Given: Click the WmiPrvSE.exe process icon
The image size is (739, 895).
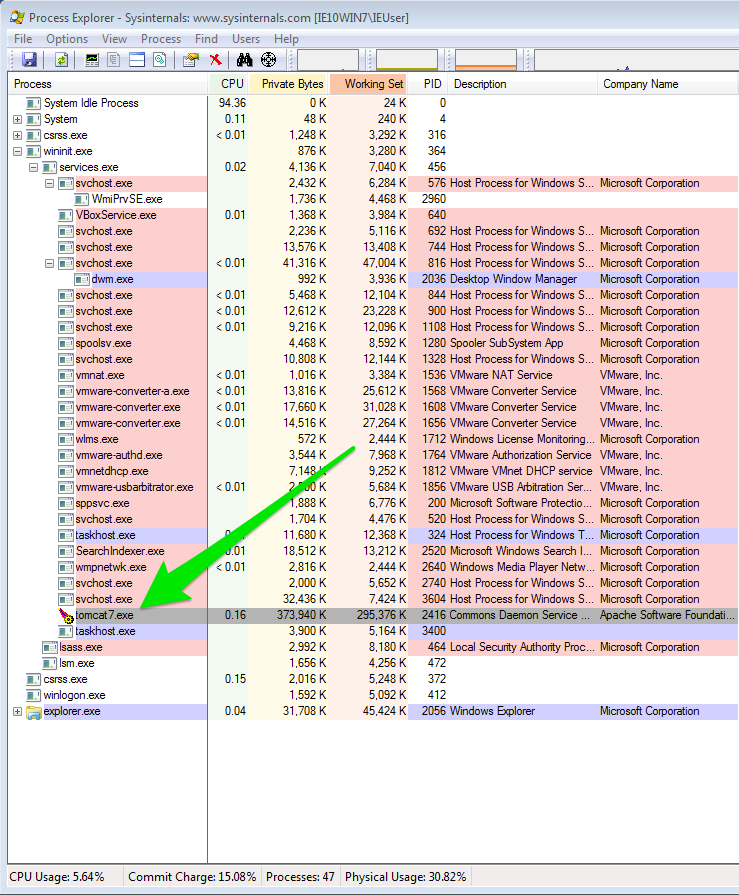Looking at the screenshot, I should click(82, 199).
